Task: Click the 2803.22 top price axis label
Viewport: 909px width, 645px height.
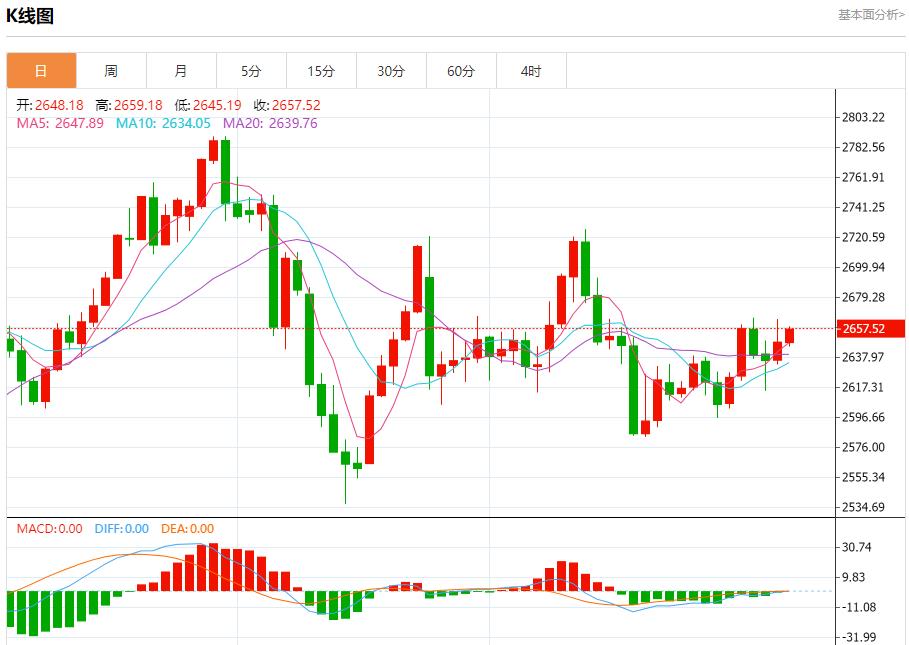Action: click(864, 117)
